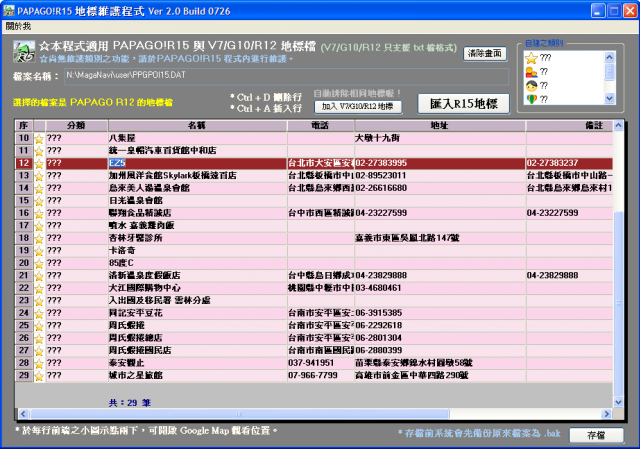The image size is (640, 449).
Task: Click the 匯入R15地標 button
Action: coord(464,104)
